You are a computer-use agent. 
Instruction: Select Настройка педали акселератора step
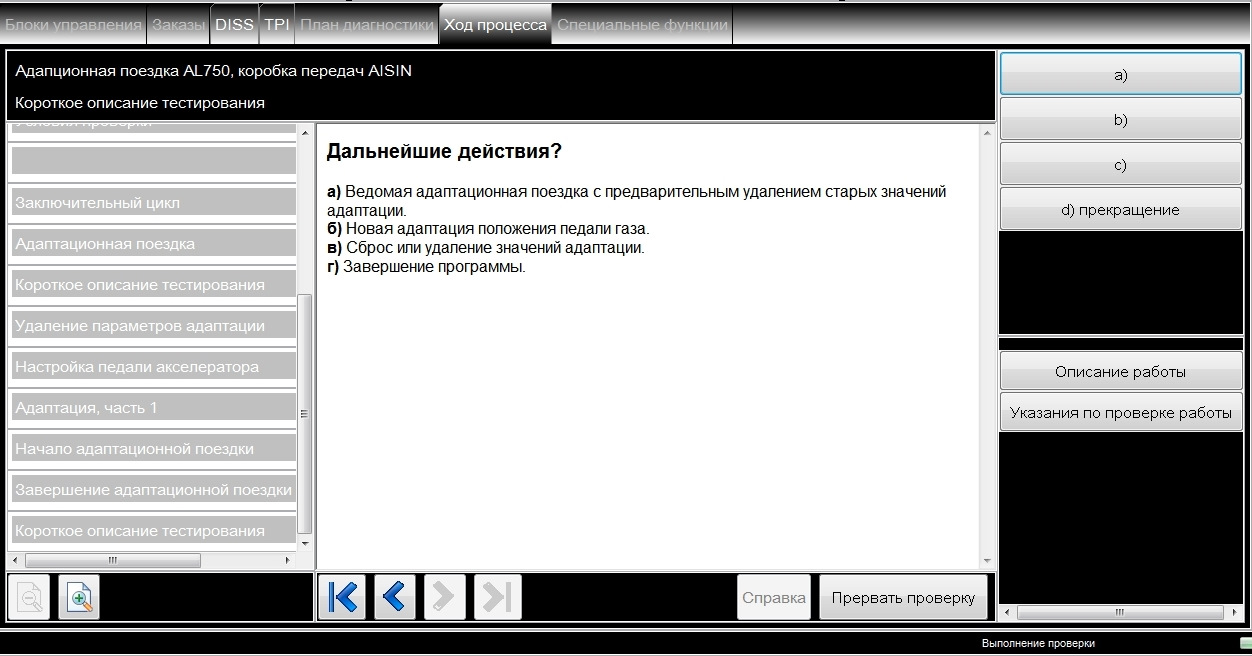[153, 366]
